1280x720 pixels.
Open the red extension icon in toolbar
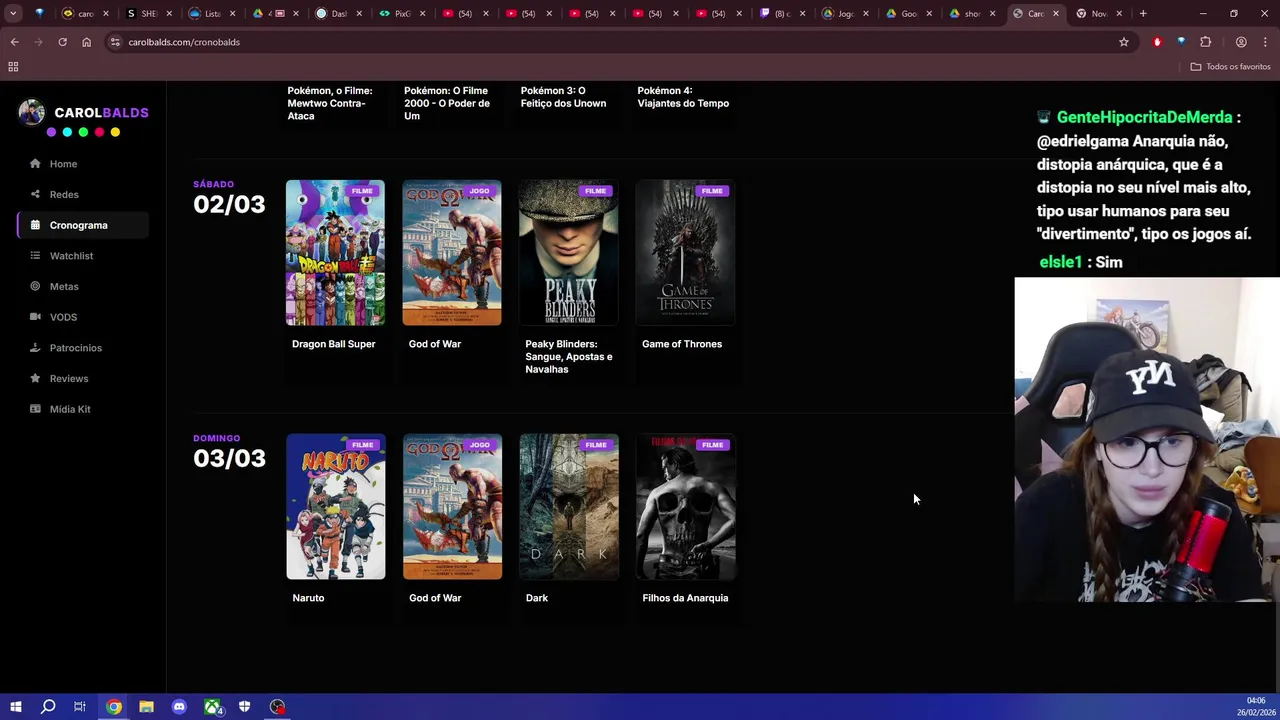(x=1157, y=42)
